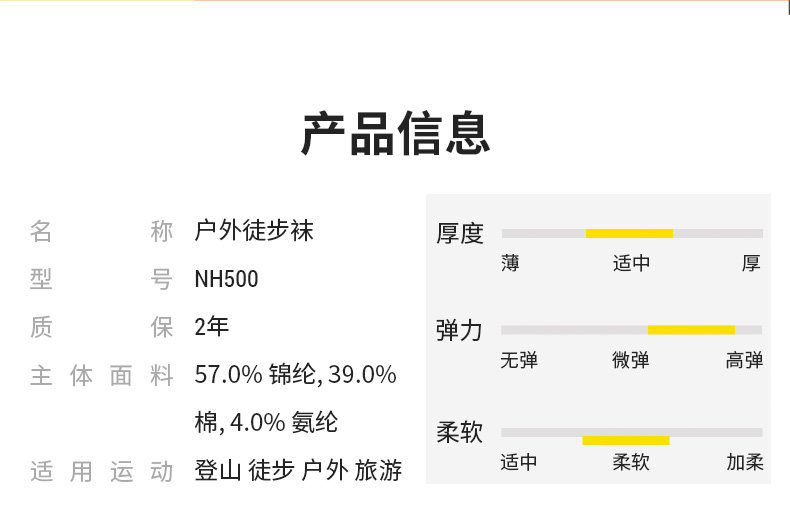Click the 2年 warranty value

tap(212, 327)
